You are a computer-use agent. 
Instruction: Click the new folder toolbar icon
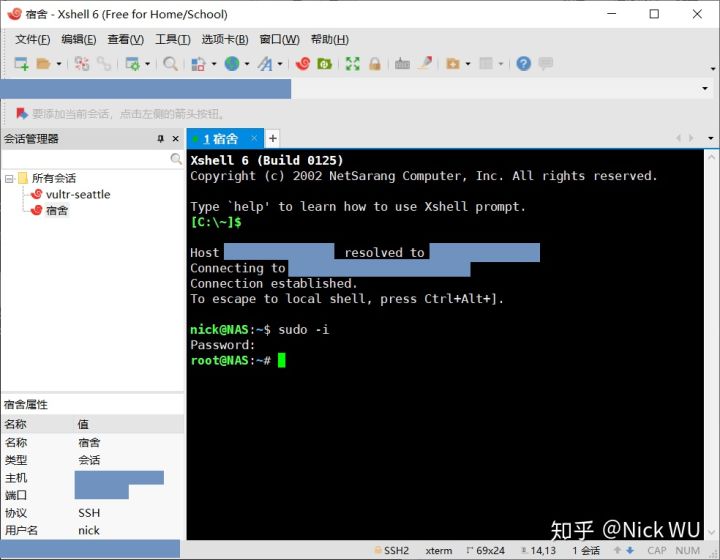(453, 64)
